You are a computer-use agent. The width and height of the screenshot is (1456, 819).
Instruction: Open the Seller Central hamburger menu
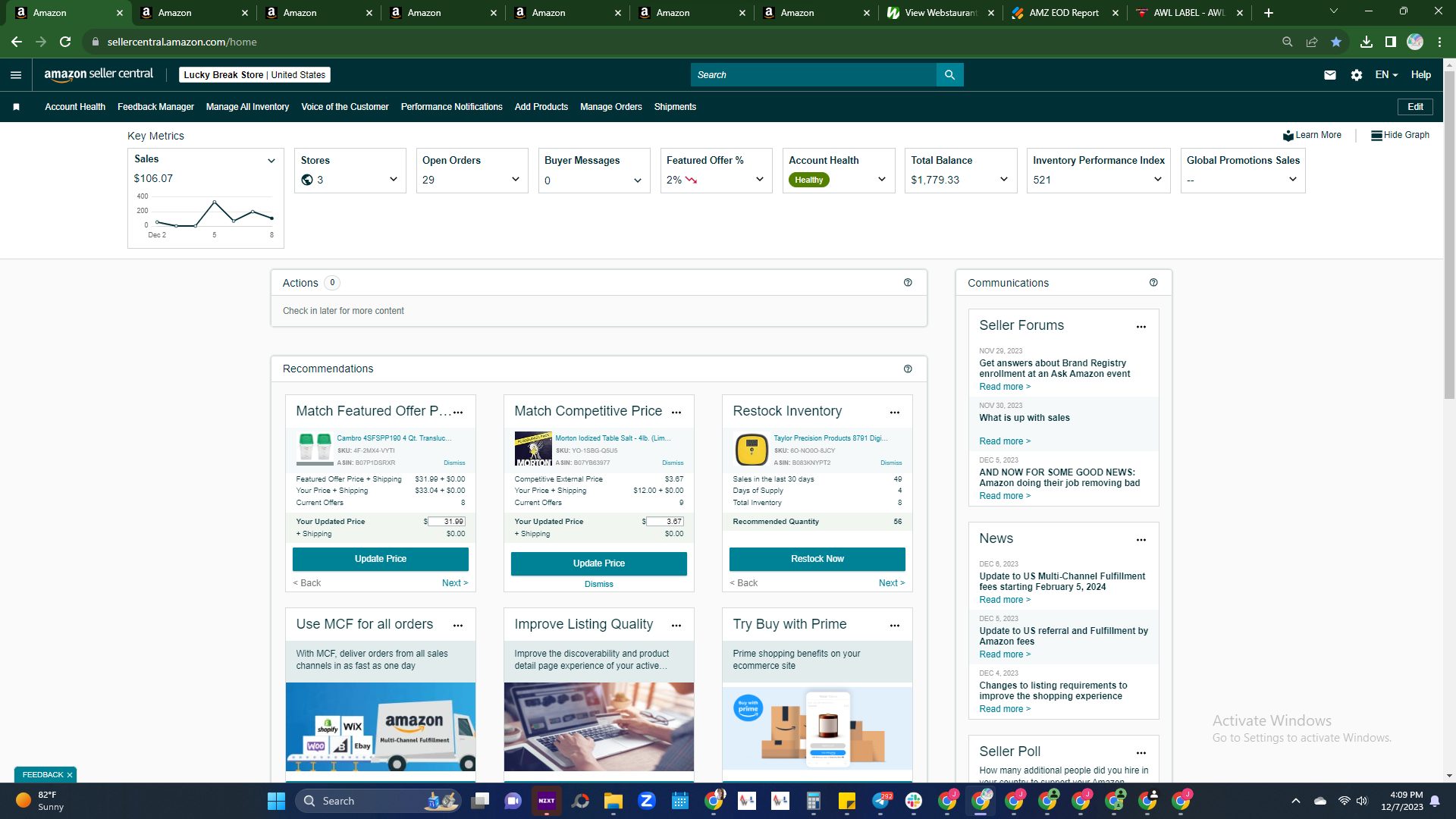pos(16,75)
